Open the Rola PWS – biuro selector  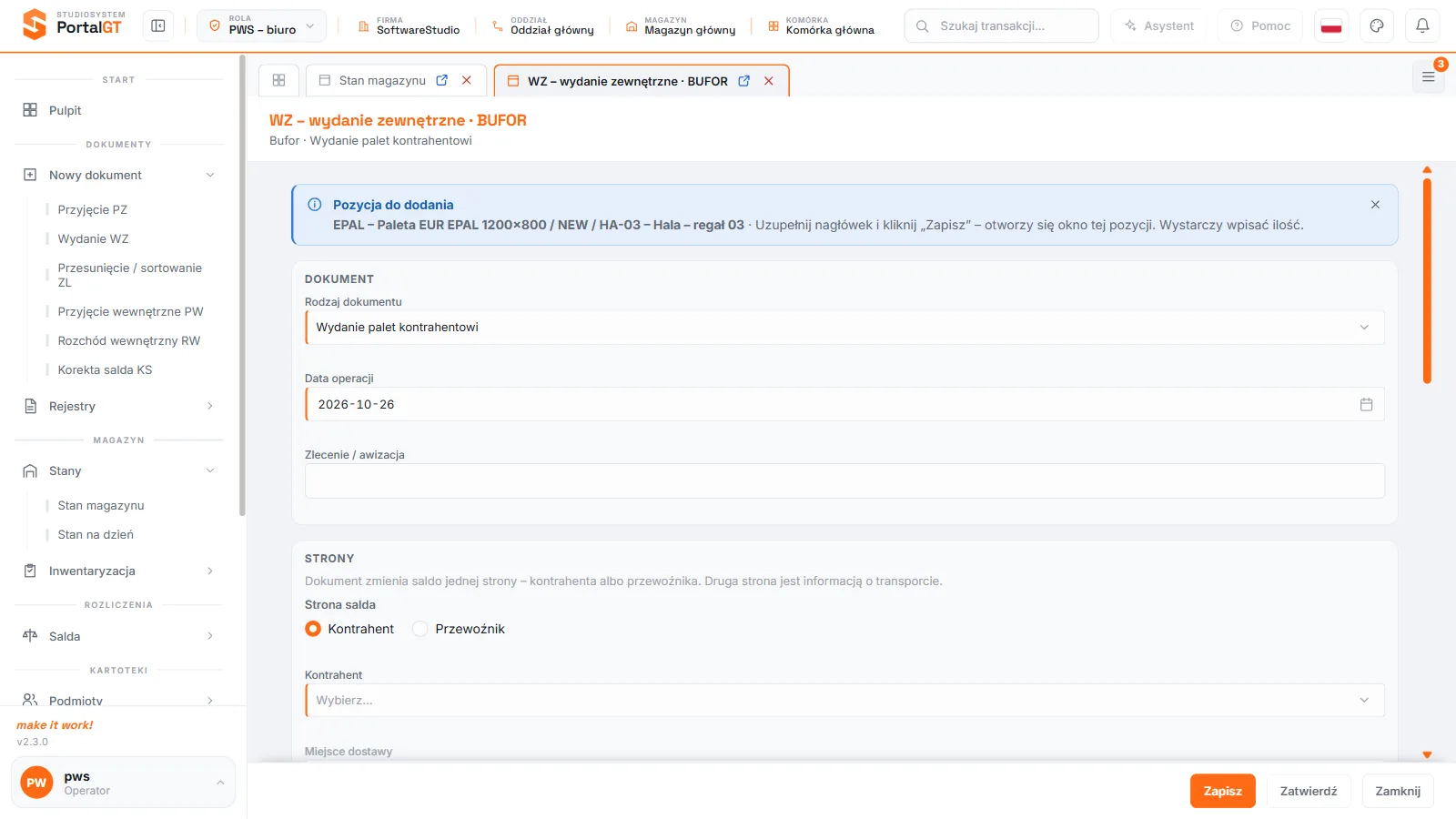click(262, 26)
